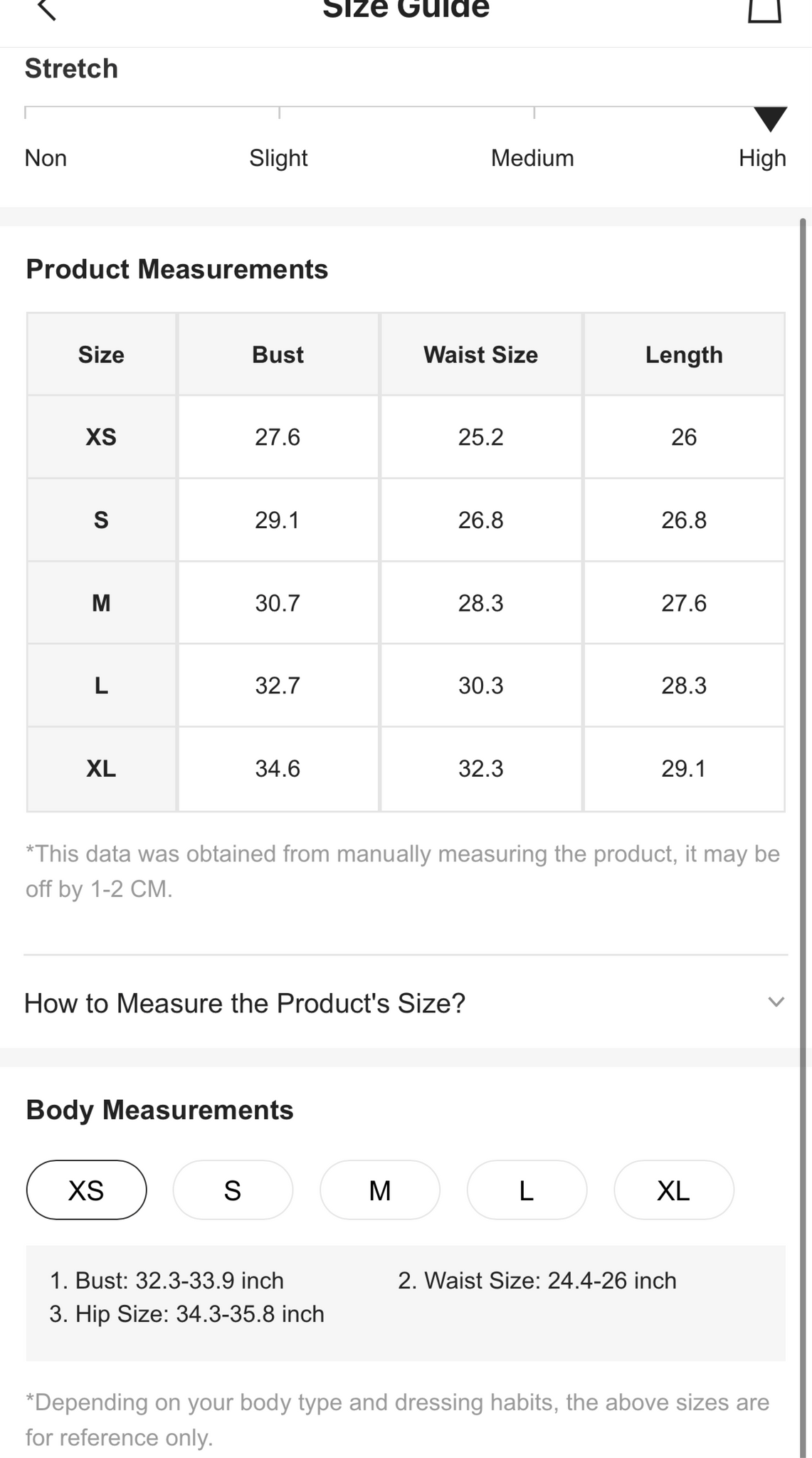
Task: Click the M bust value 30.7 cell
Action: [x=278, y=603]
